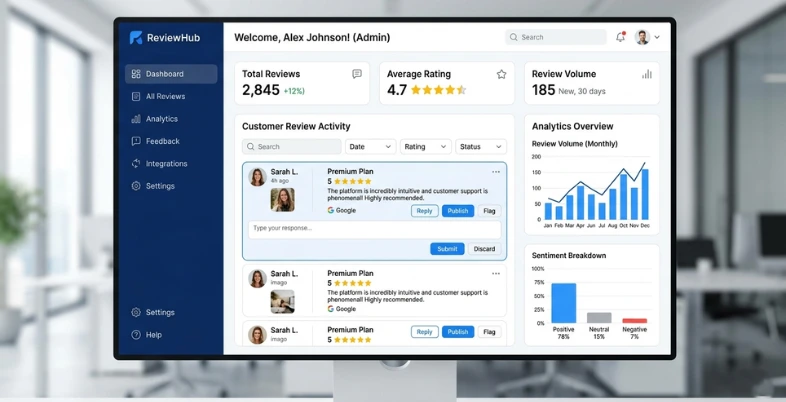Click Reply on the third review
786x402 pixels.
click(x=425, y=332)
